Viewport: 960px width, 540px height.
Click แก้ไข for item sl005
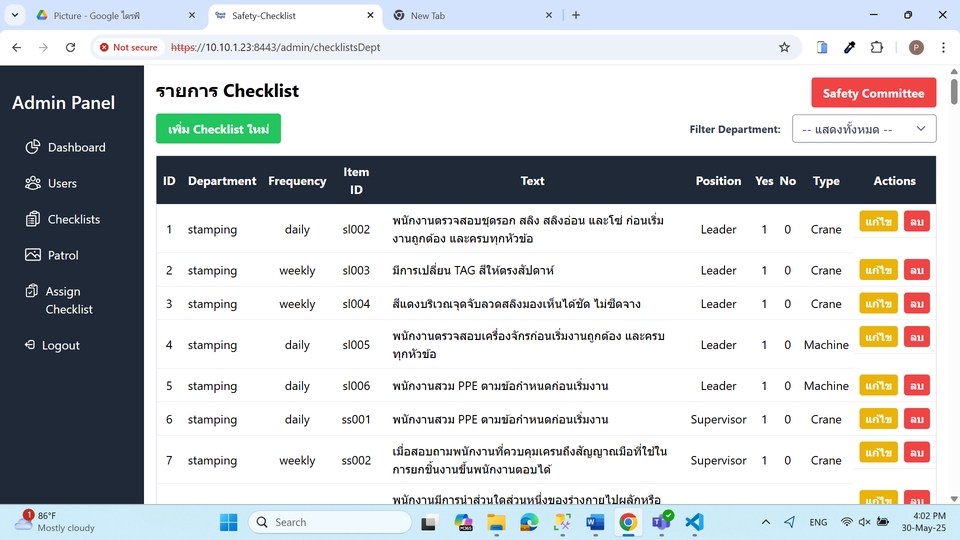[x=879, y=337]
